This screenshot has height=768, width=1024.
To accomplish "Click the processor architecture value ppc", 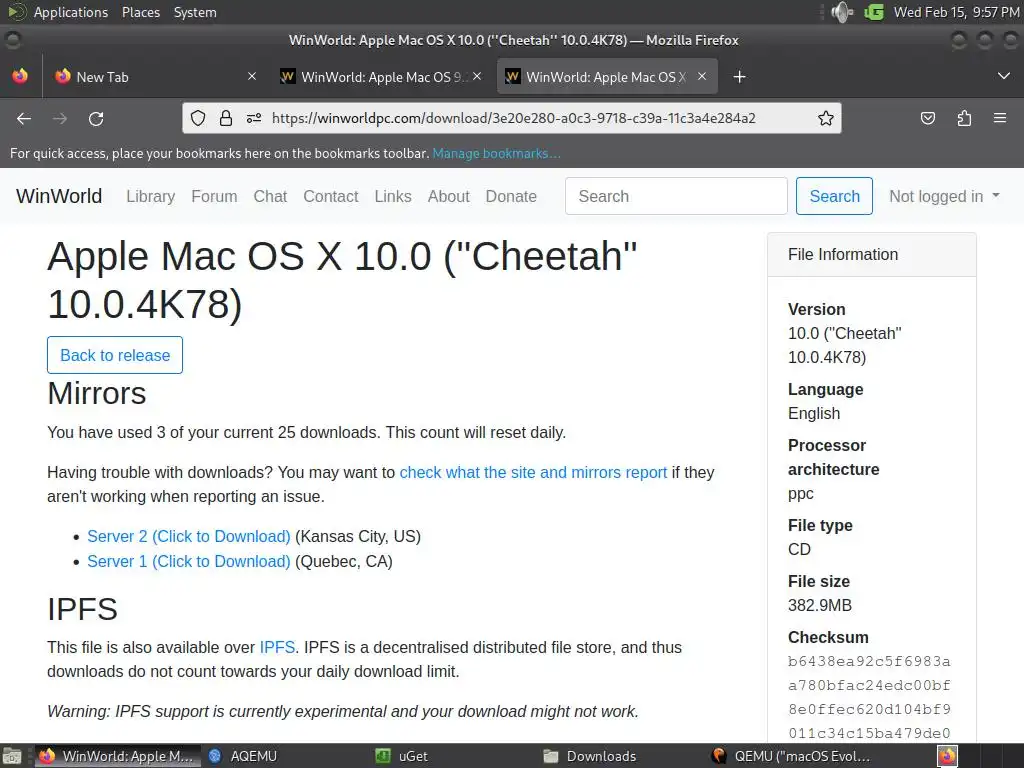I will coord(801,493).
